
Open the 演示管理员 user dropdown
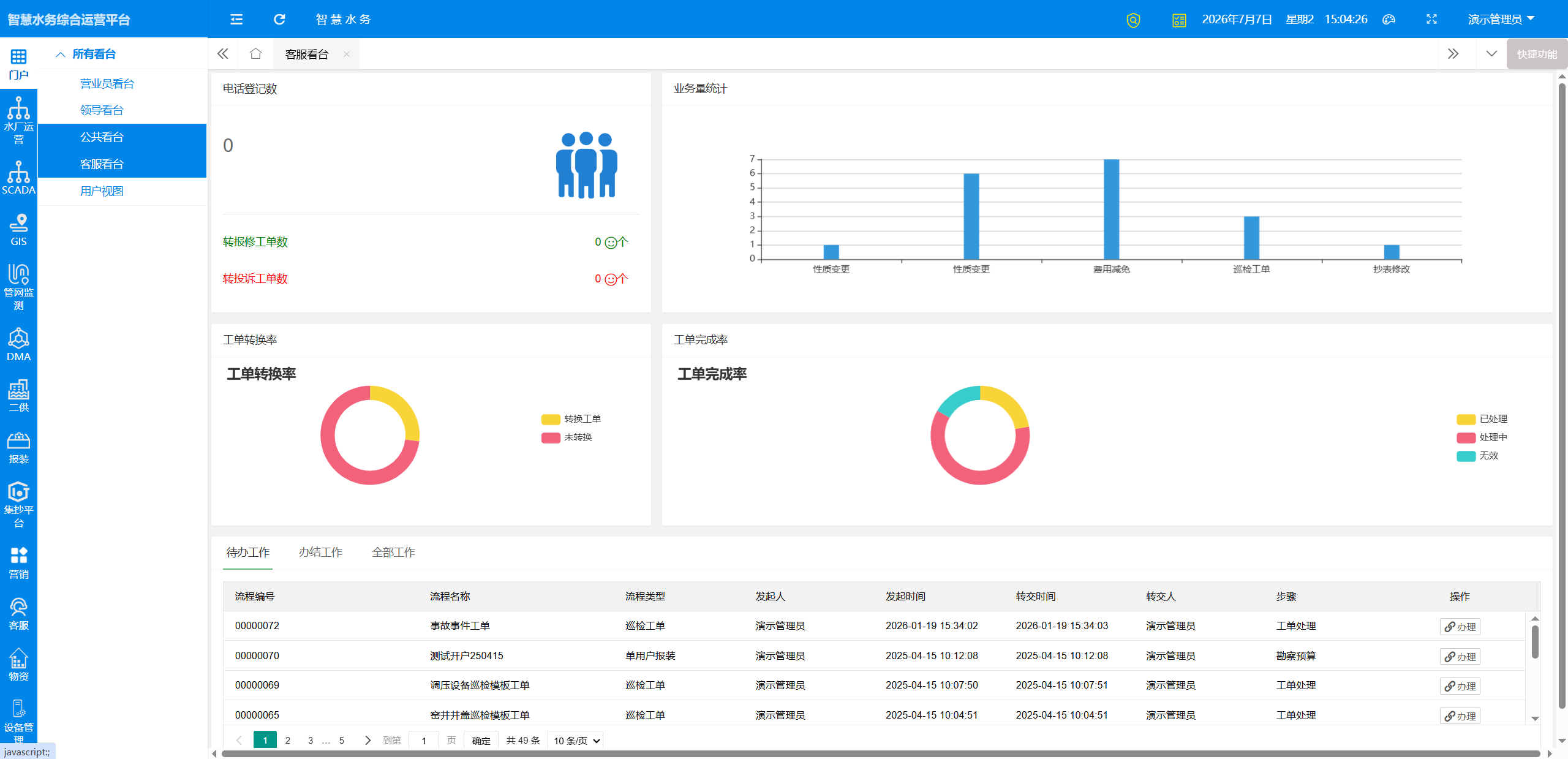pos(1501,19)
